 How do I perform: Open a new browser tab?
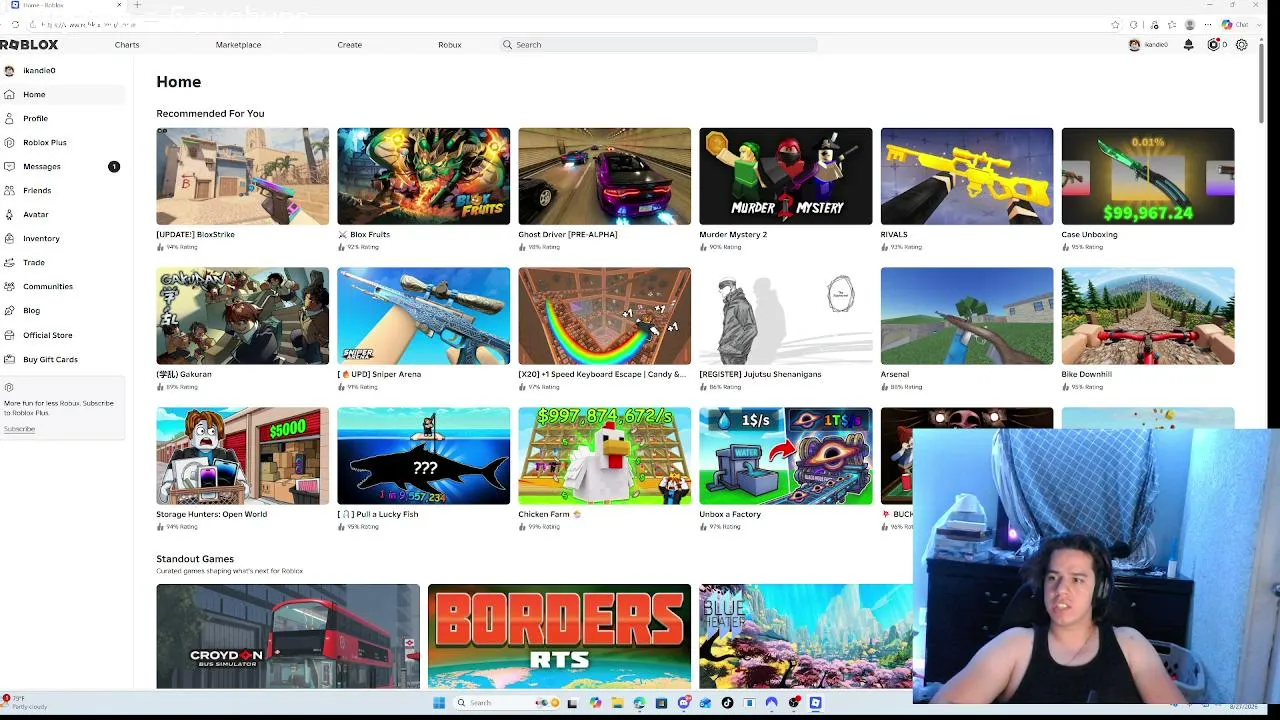(137, 5)
